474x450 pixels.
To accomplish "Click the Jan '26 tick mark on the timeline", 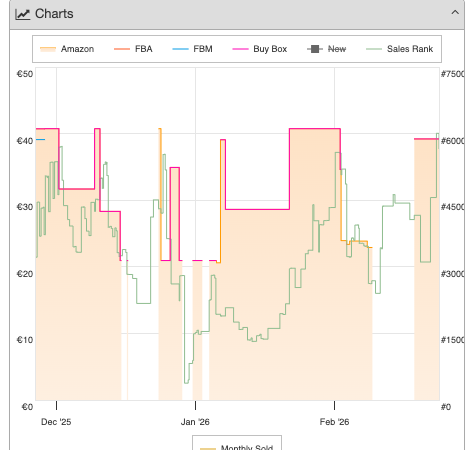I will pyautogui.click(x=195, y=405).
